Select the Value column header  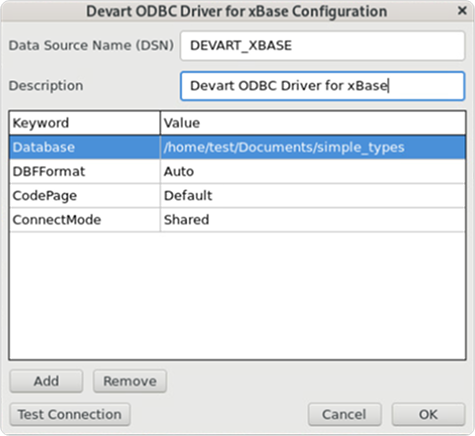click(x=313, y=123)
